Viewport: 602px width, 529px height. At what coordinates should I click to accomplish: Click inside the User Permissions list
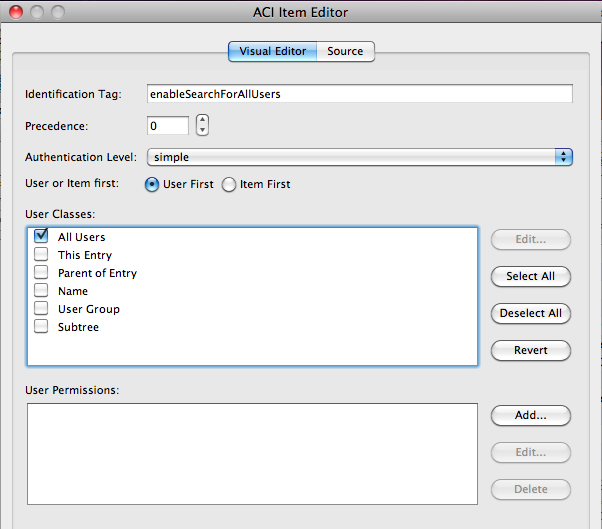point(252,454)
